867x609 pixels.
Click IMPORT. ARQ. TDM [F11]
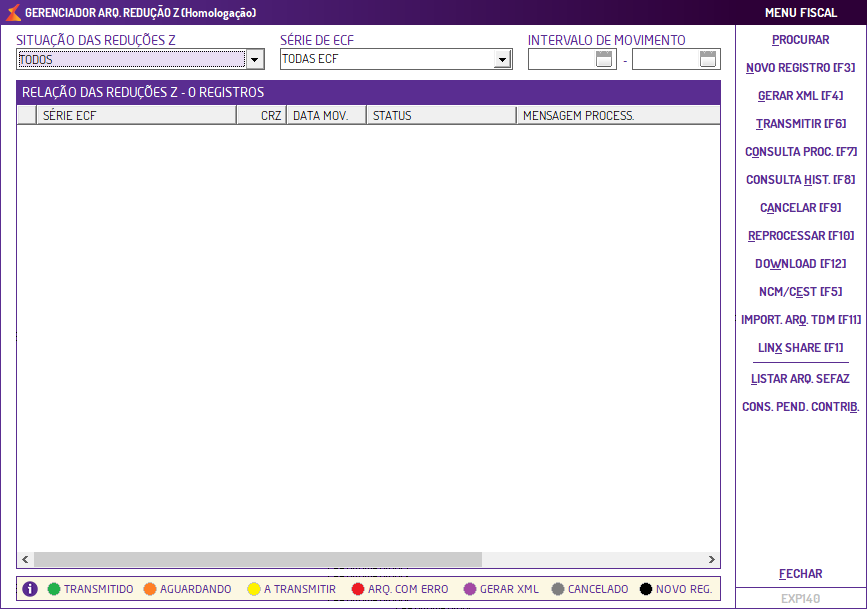801,320
